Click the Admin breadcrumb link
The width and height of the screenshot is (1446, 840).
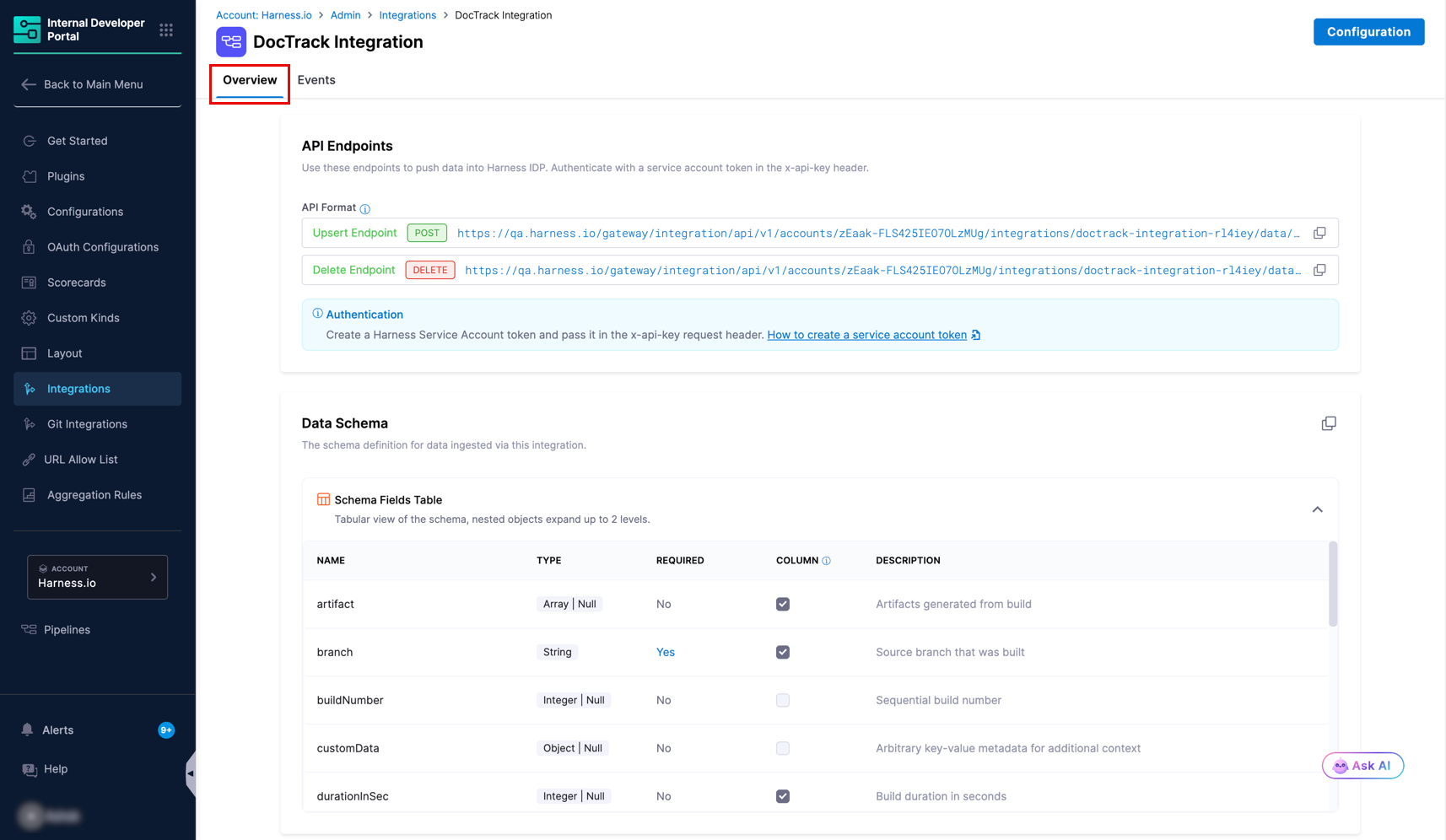[345, 15]
